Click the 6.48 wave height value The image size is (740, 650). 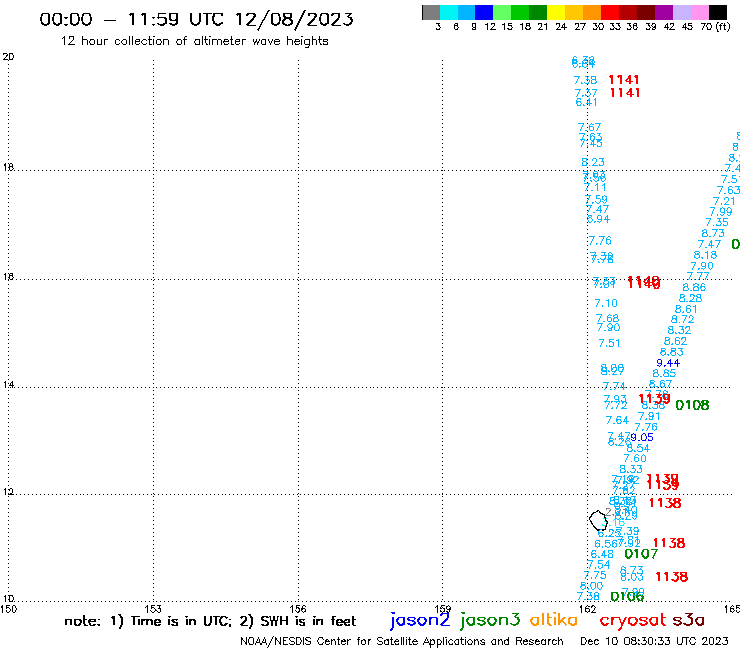click(602, 554)
